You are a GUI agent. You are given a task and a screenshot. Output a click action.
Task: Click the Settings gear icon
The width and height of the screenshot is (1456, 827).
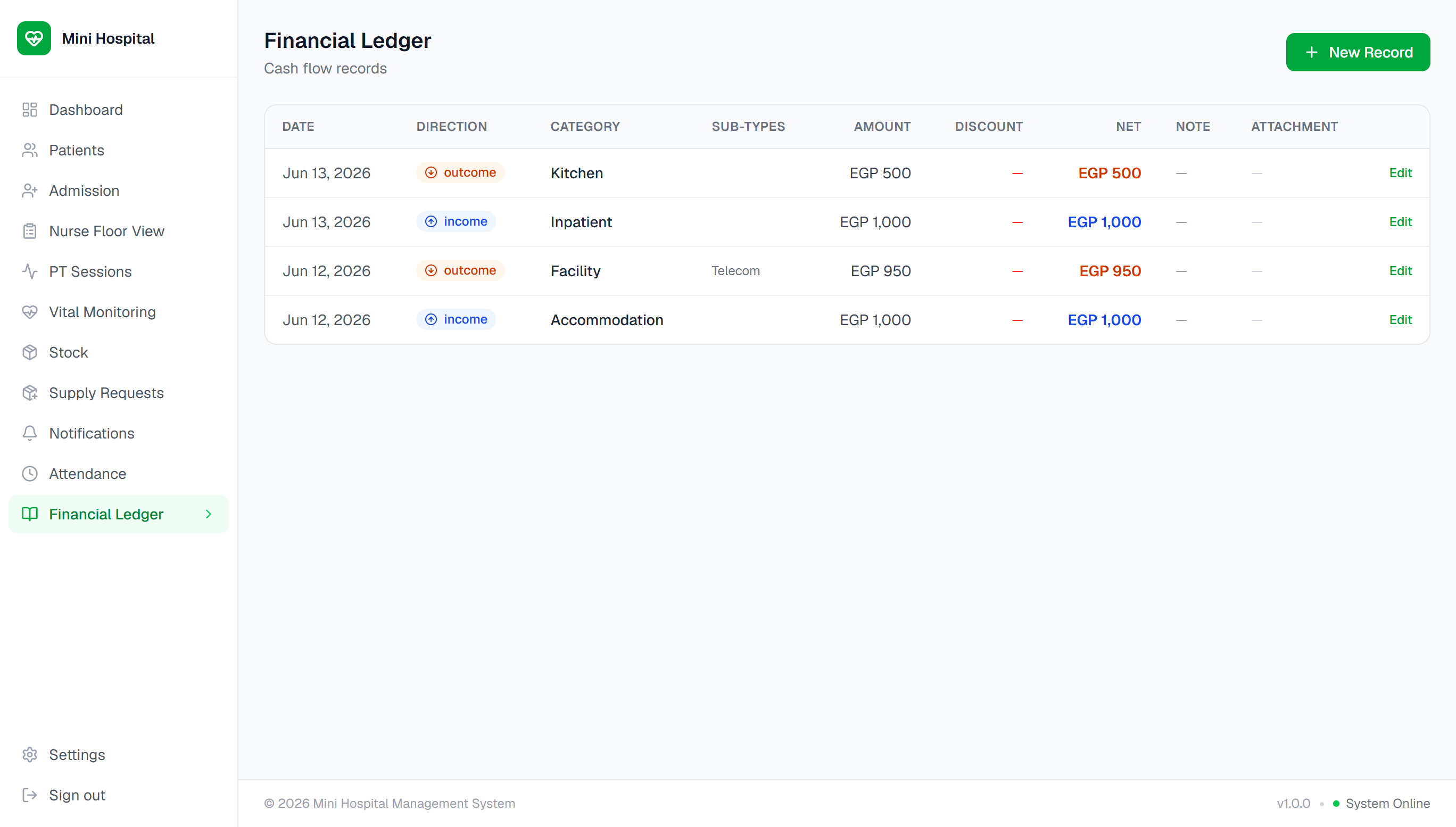point(29,754)
